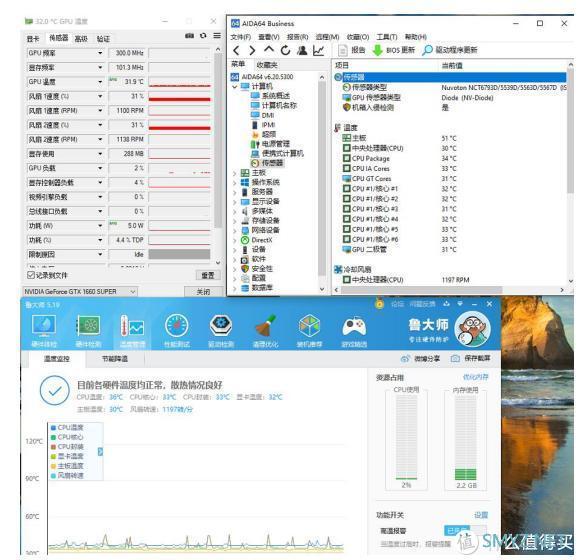Click Ludashi save screenshot button
This screenshot has height=560, width=579.
point(471,358)
